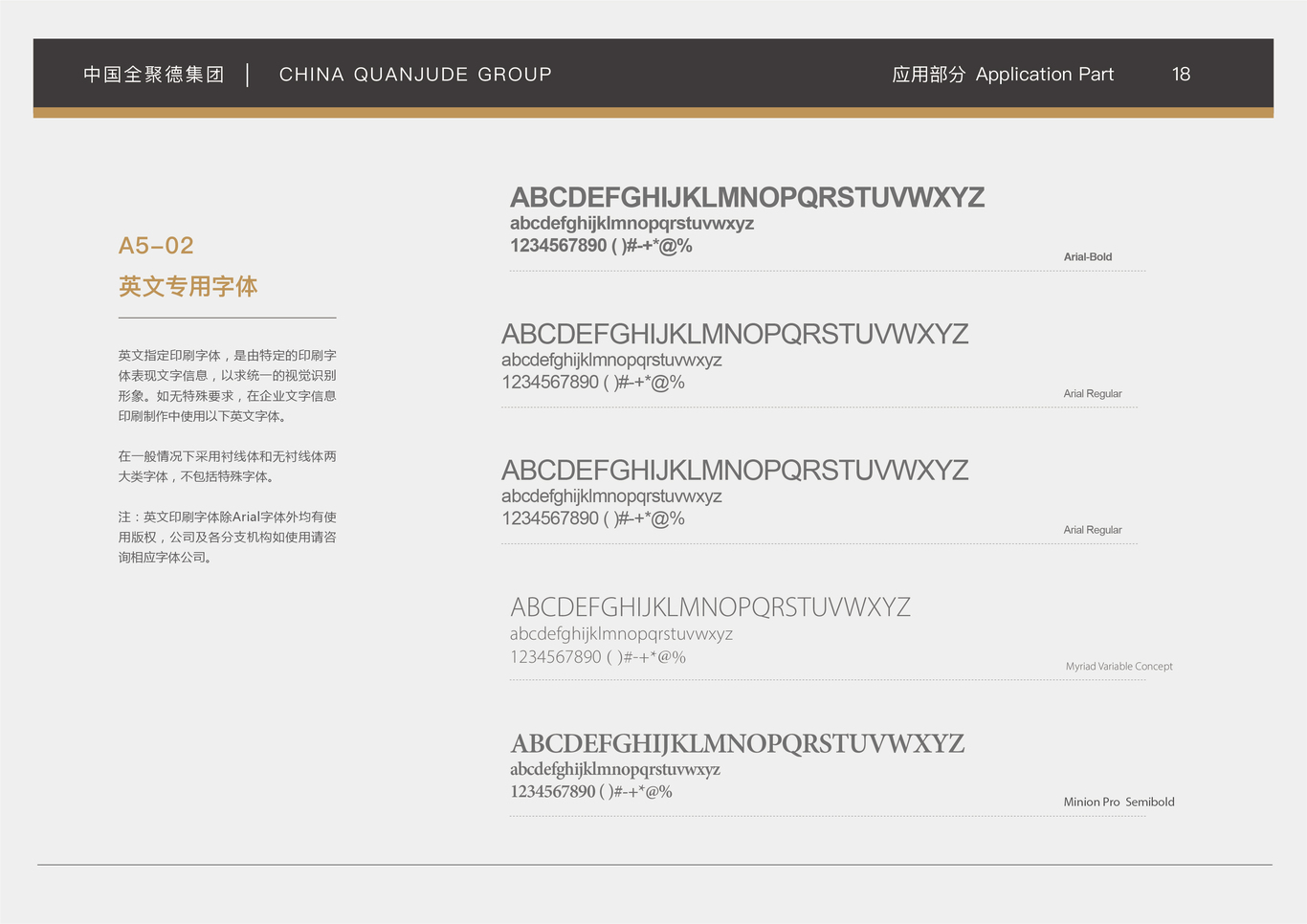Click the paragraph starting "英文指定印刷字体"
The image size is (1307, 924).
[227, 385]
